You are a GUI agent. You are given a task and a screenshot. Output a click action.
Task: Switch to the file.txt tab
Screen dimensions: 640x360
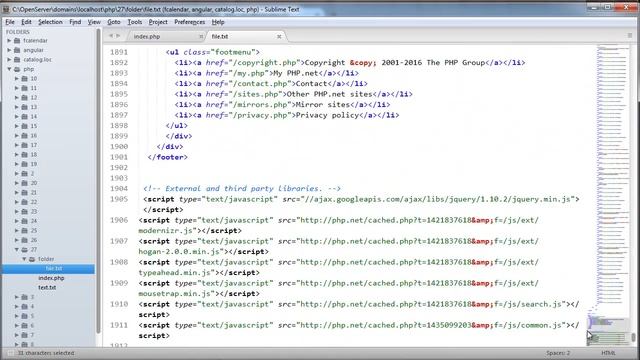(245, 36)
